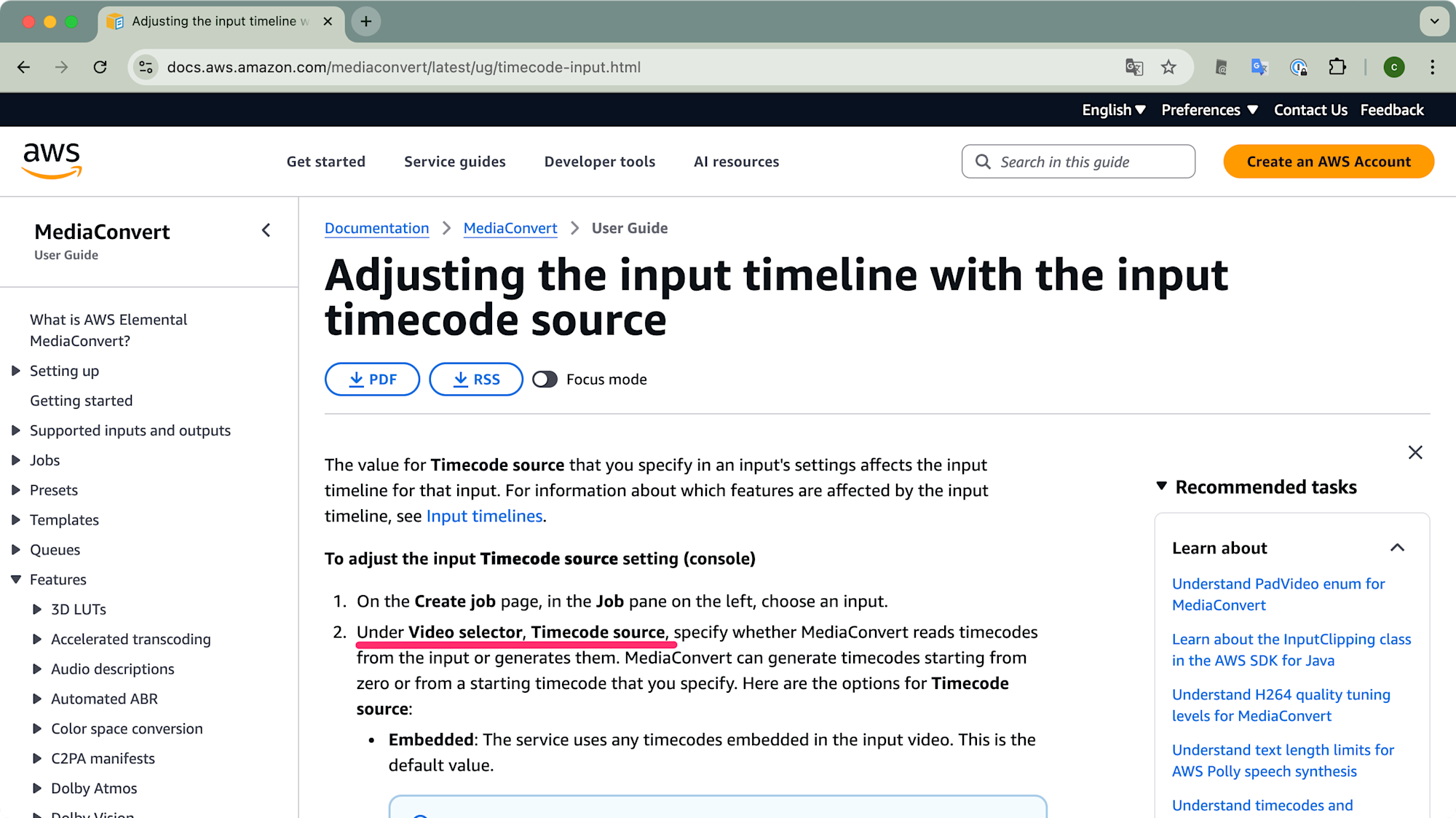Expand Audio descriptions item
Screen dimensions: 1456x818
[x=37, y=669]
